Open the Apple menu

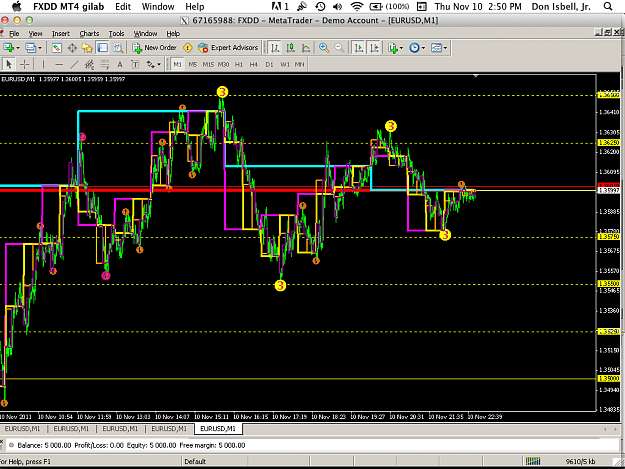[16, 7]
